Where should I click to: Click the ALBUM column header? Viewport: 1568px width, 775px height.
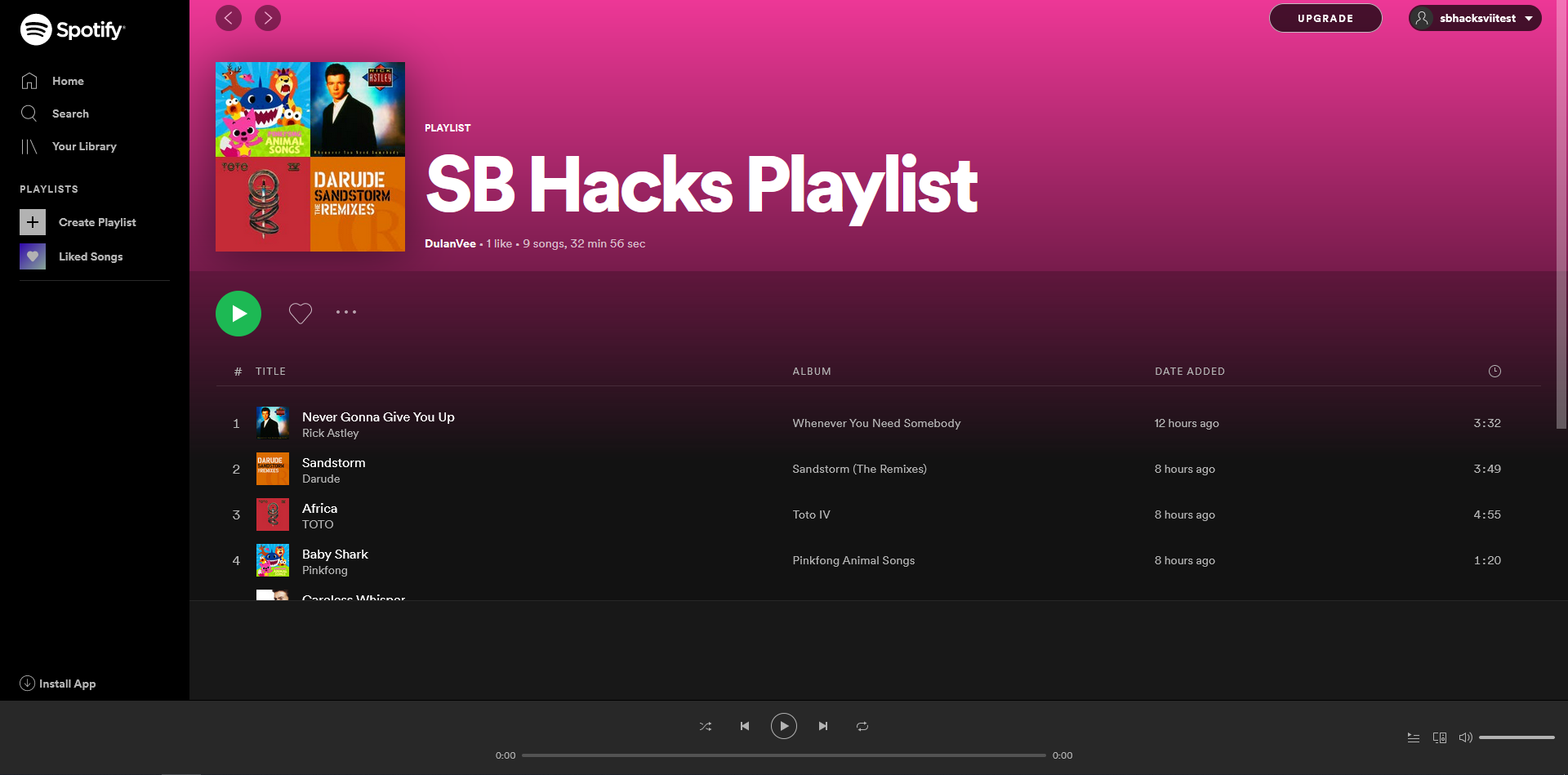tap(812, 372)
